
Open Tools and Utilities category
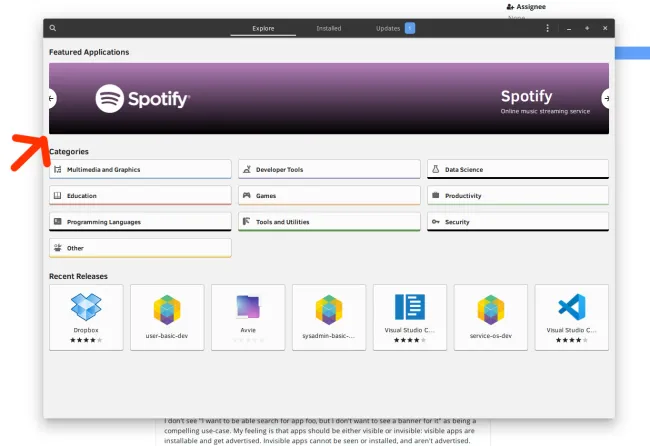[x=329, y=222]
